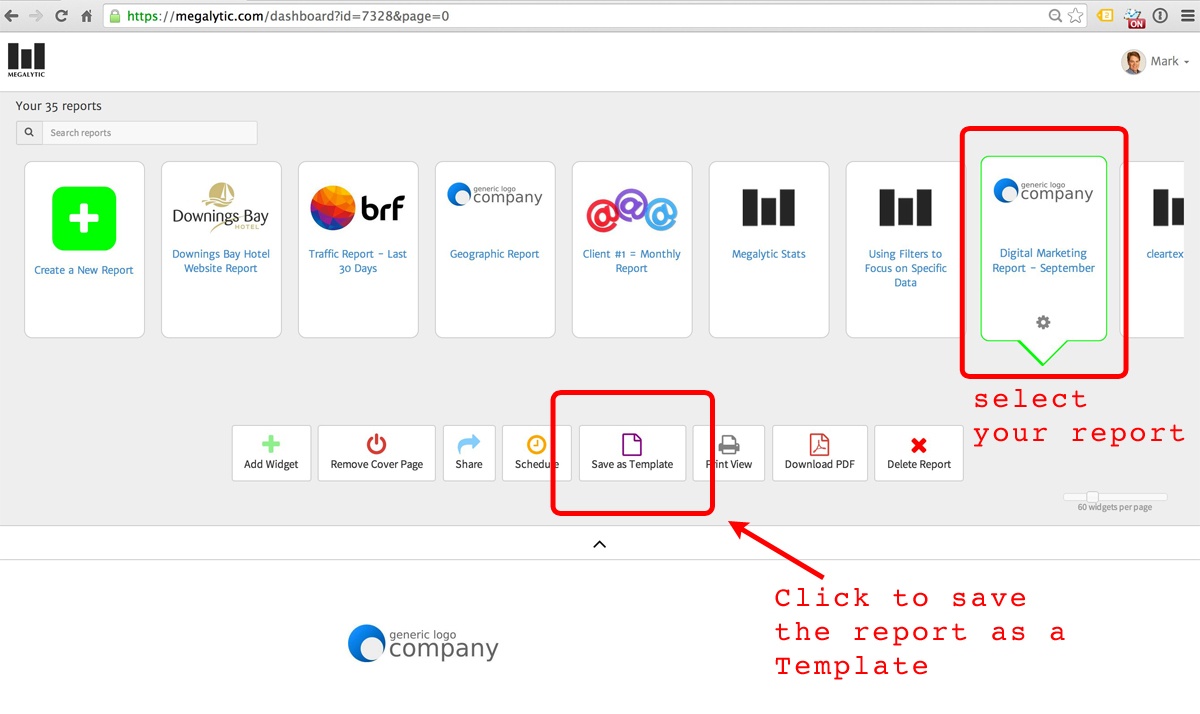The image size is (1200, 714).
Task: Select the Megalytic Stats report card
Action: tap(768, 250)
